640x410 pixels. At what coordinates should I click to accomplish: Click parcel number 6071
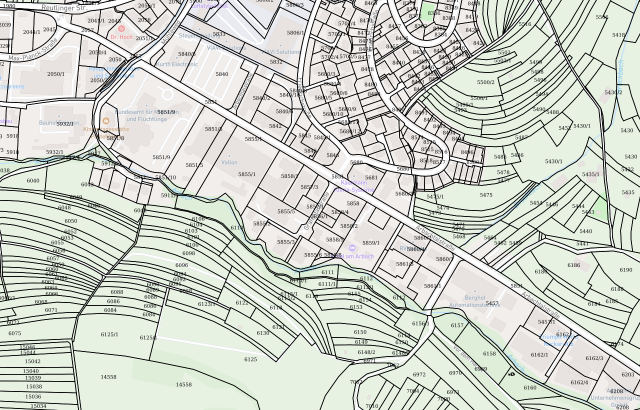tap(51, 310)
